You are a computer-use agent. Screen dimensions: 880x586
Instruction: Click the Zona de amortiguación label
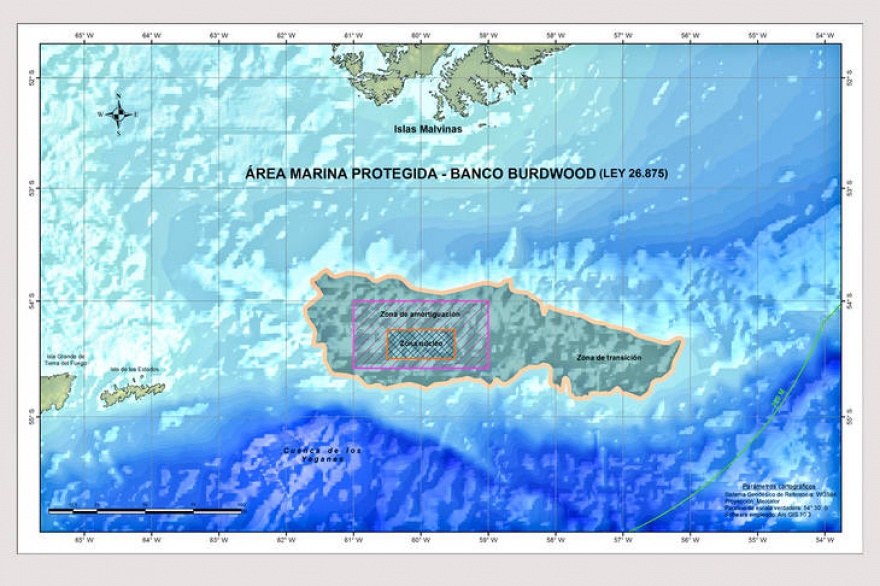click(x=420, y=314)
